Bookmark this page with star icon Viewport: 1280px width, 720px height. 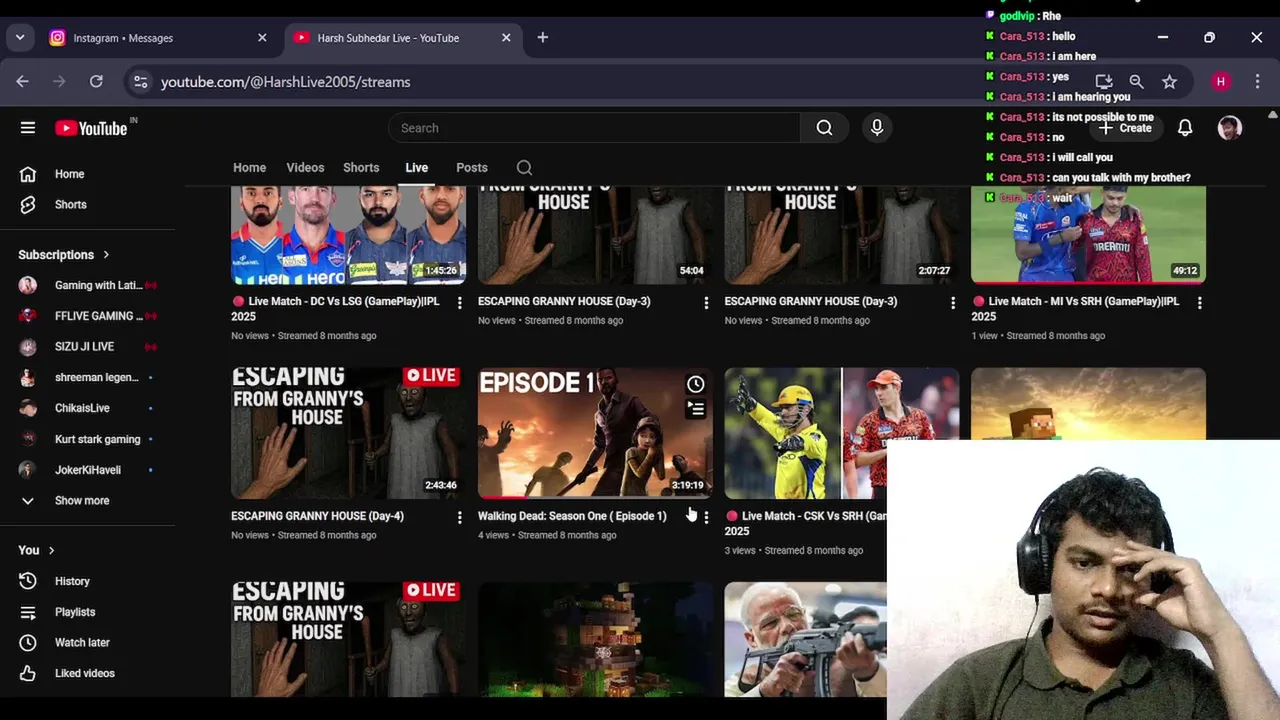pos(1169,82)
